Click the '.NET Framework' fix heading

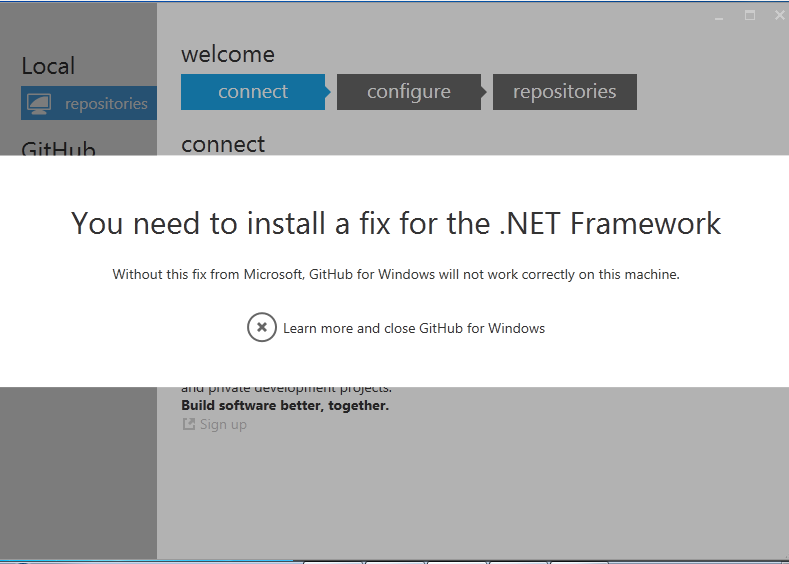coord(396,223)
